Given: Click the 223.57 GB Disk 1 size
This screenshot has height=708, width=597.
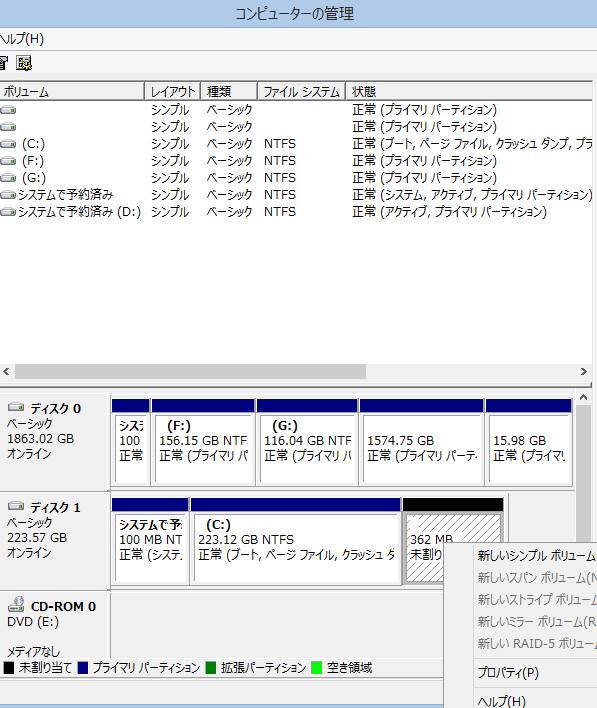Looking at the screenshot, I should point(37,538).
